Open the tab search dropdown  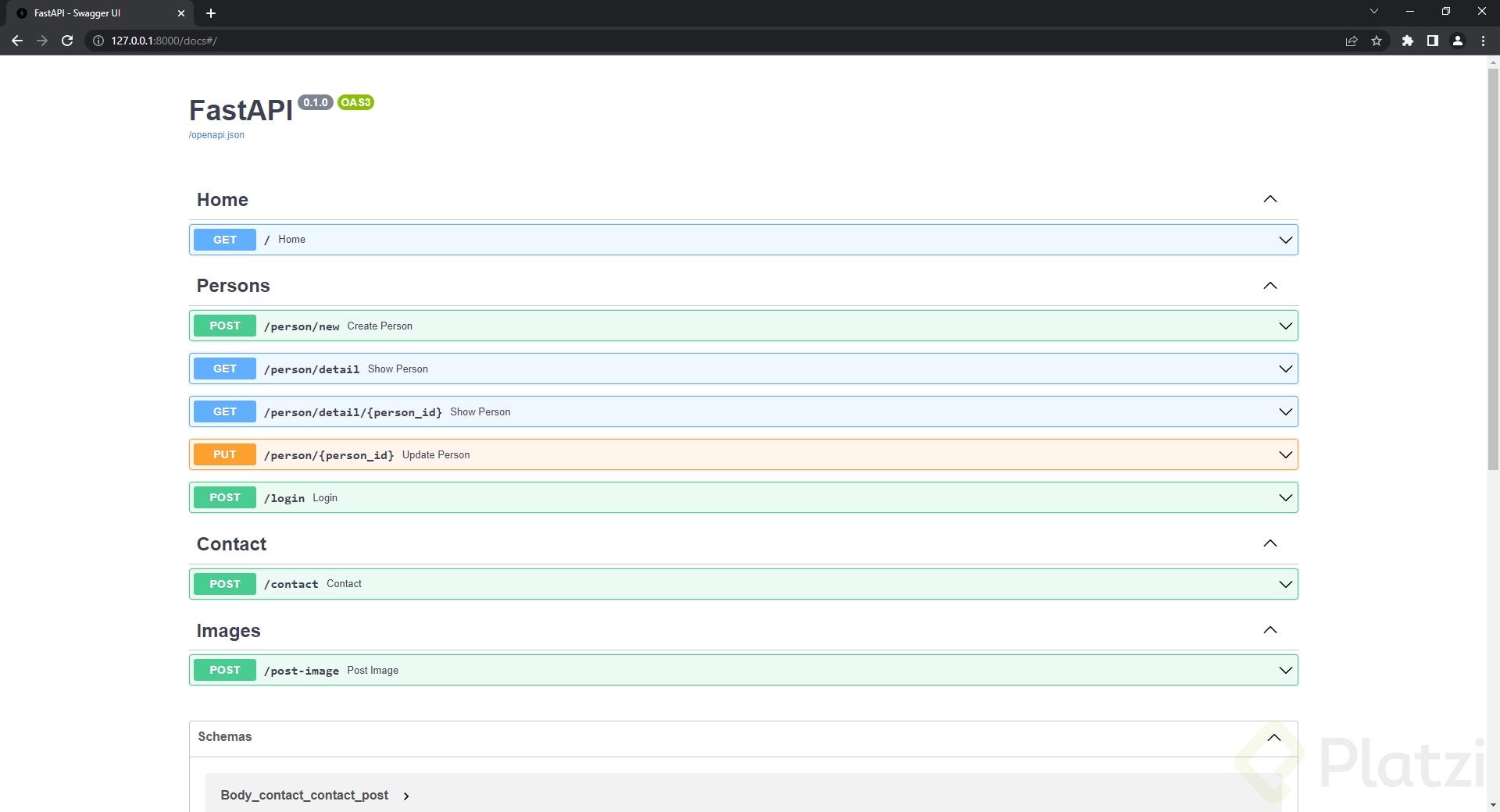[x=1374, y=12]
